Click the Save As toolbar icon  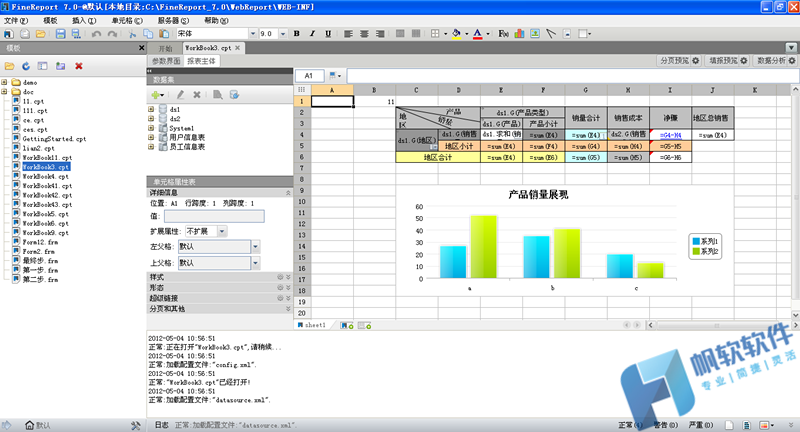76,34
